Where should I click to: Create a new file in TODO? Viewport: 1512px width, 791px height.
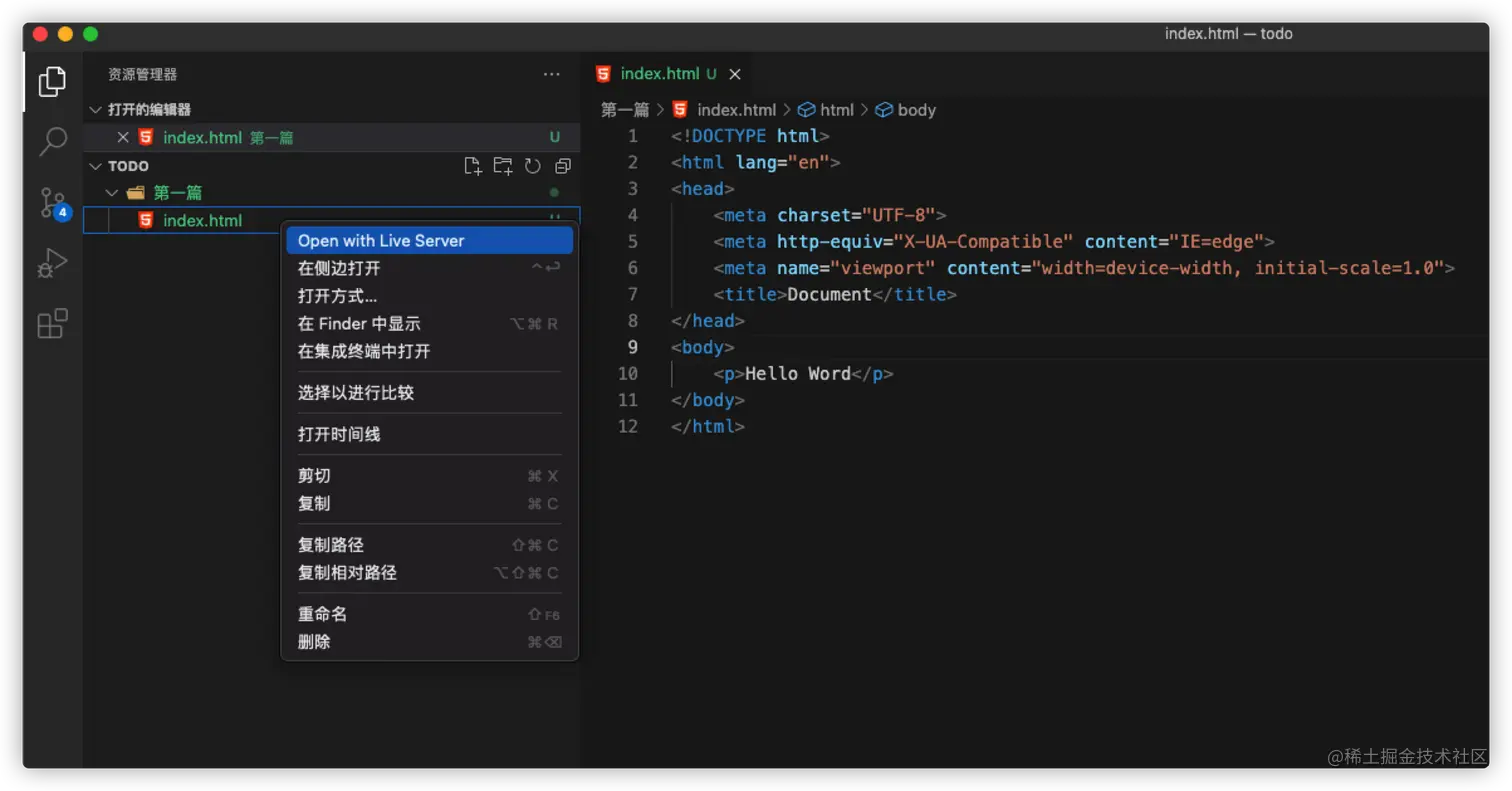(x=473, y=166)
